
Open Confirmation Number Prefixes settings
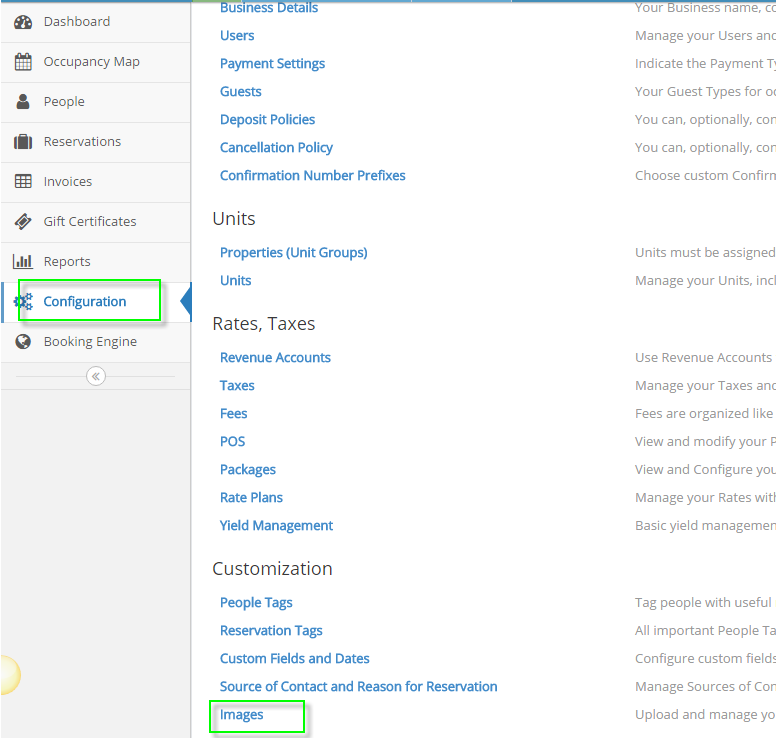(x=312, y=176)
